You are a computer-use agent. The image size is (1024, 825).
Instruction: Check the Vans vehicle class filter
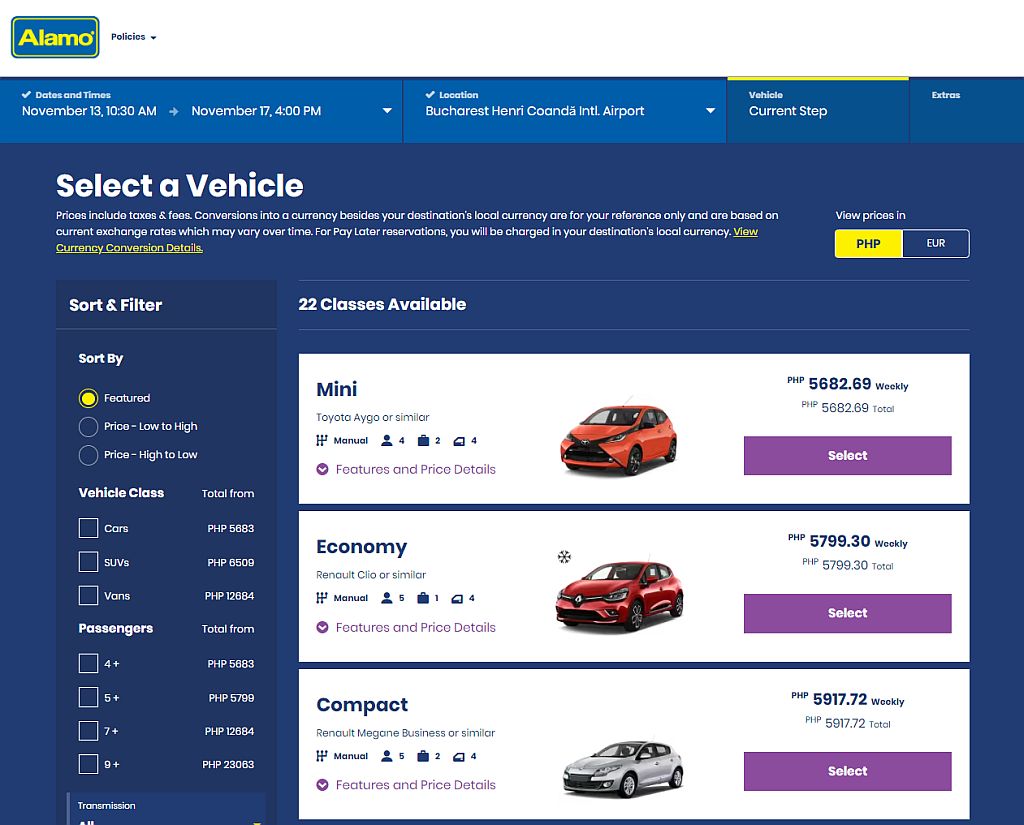pyautogui.click(x=88, y=595)
